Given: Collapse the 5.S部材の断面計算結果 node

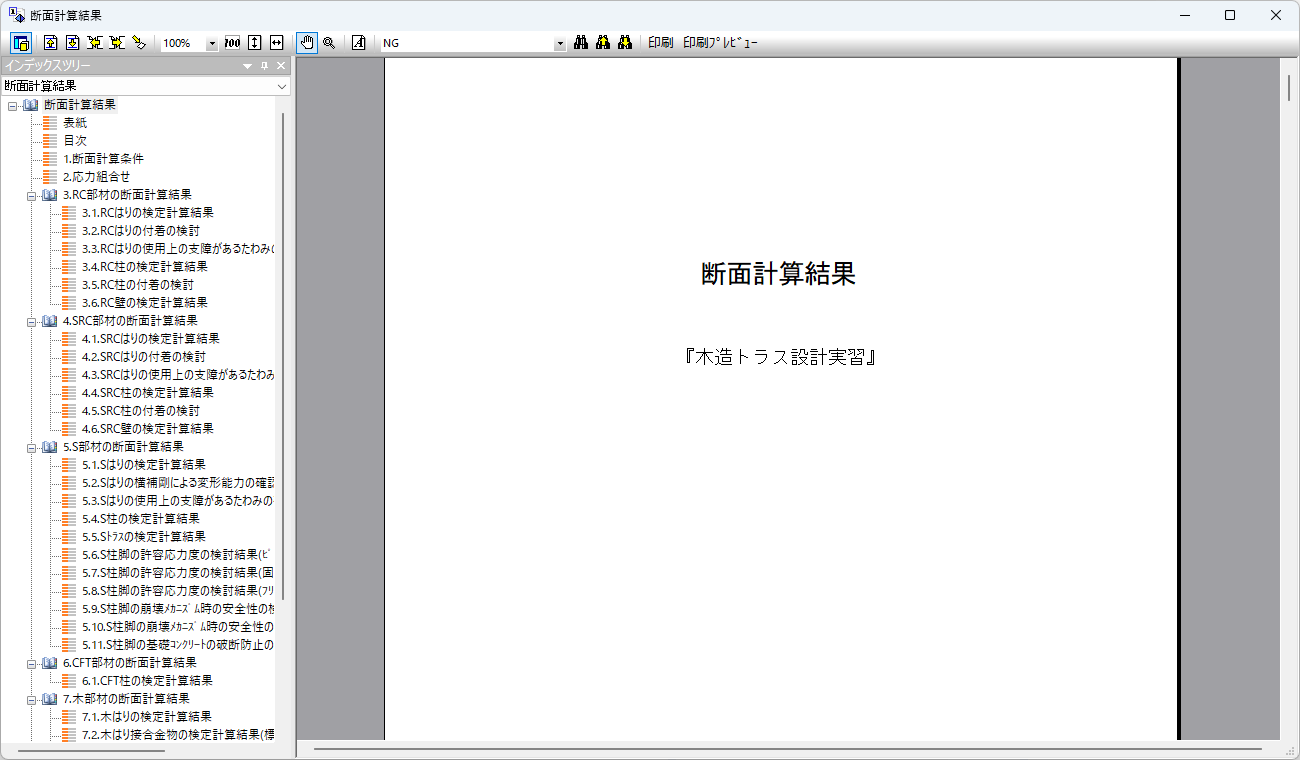Looking at the screenshot, I should tap(31, 447).
